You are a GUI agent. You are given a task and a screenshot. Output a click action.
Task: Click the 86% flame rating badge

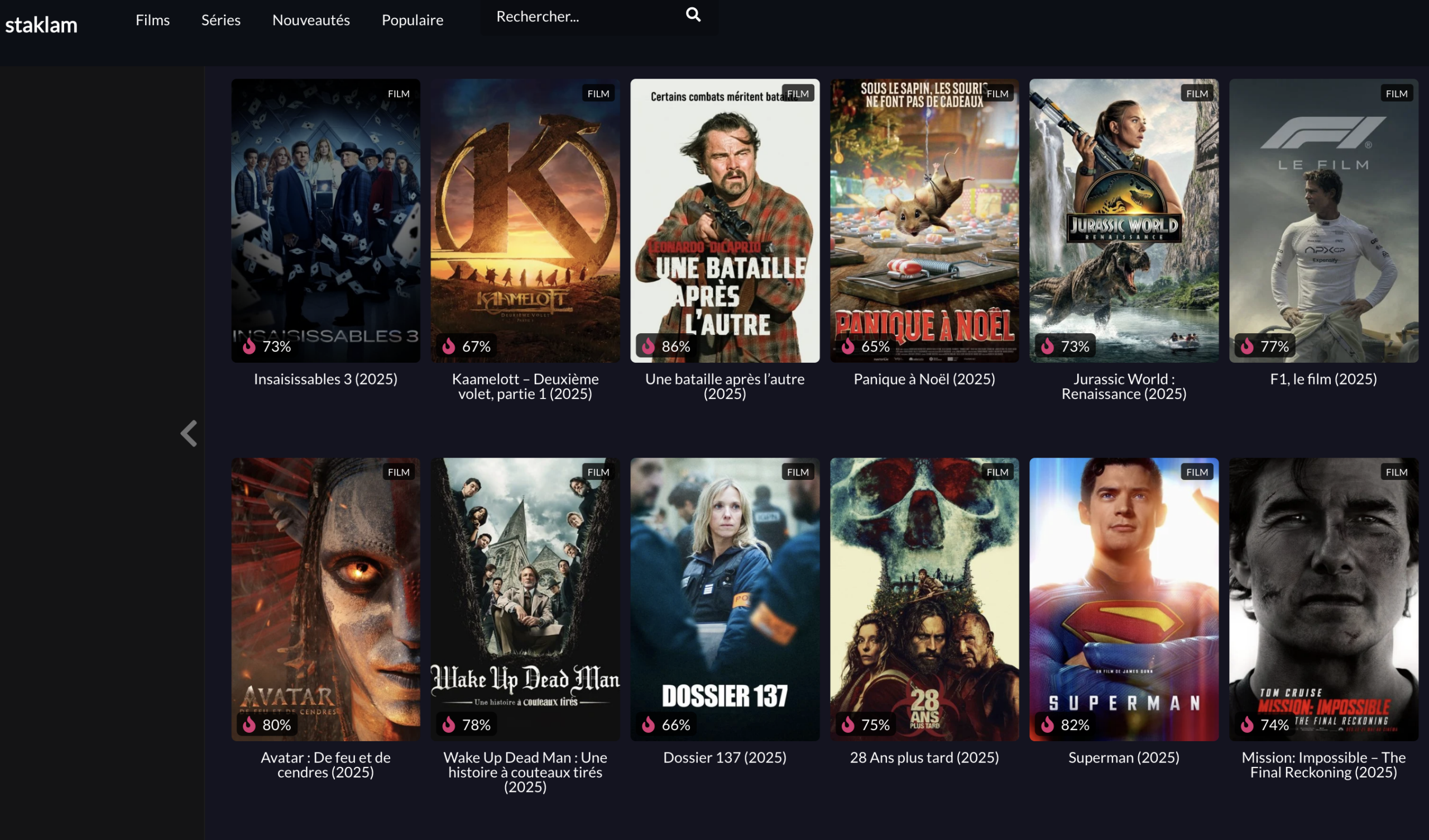pos(665,346)
